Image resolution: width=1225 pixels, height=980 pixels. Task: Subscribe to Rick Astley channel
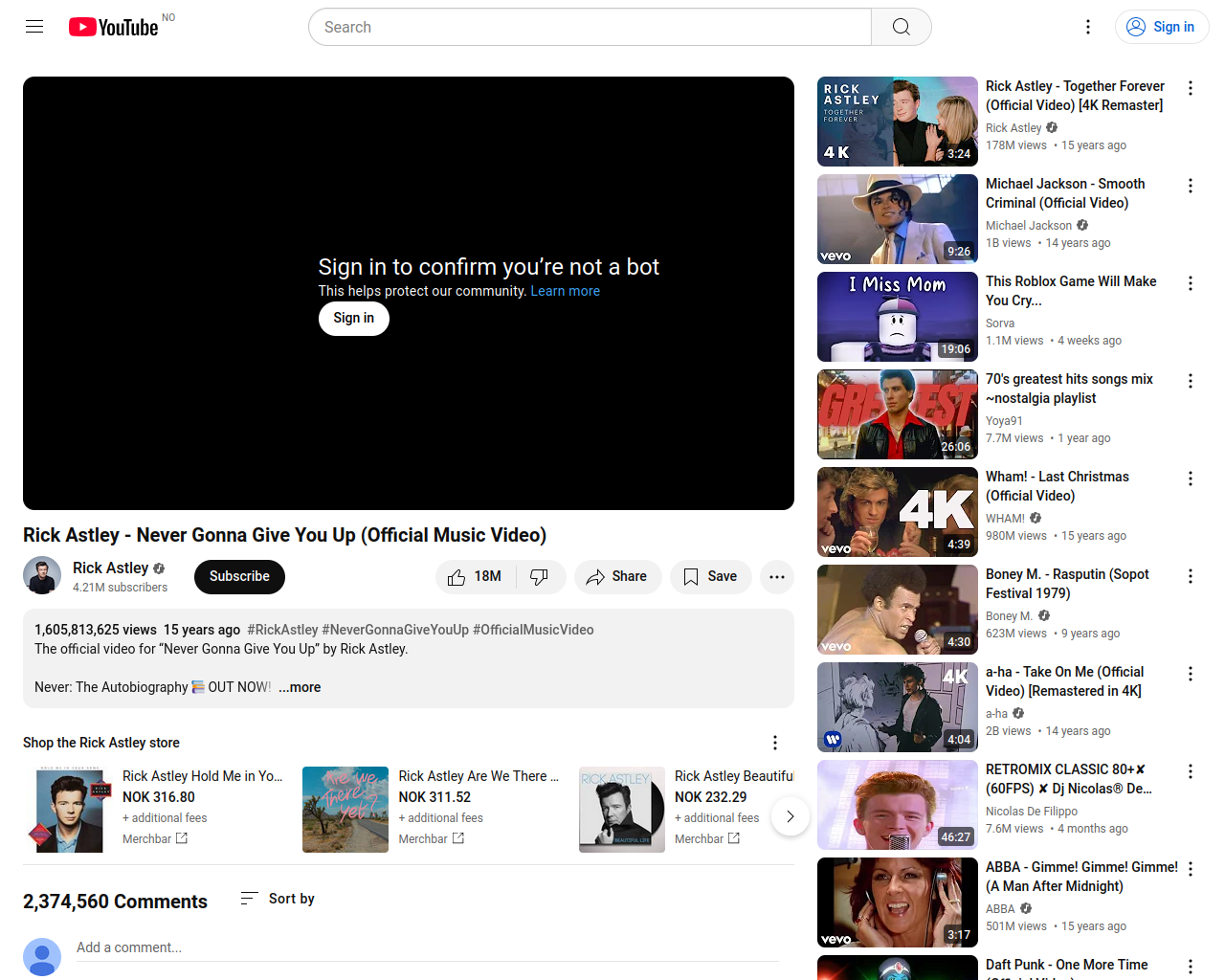click(239, 577)
